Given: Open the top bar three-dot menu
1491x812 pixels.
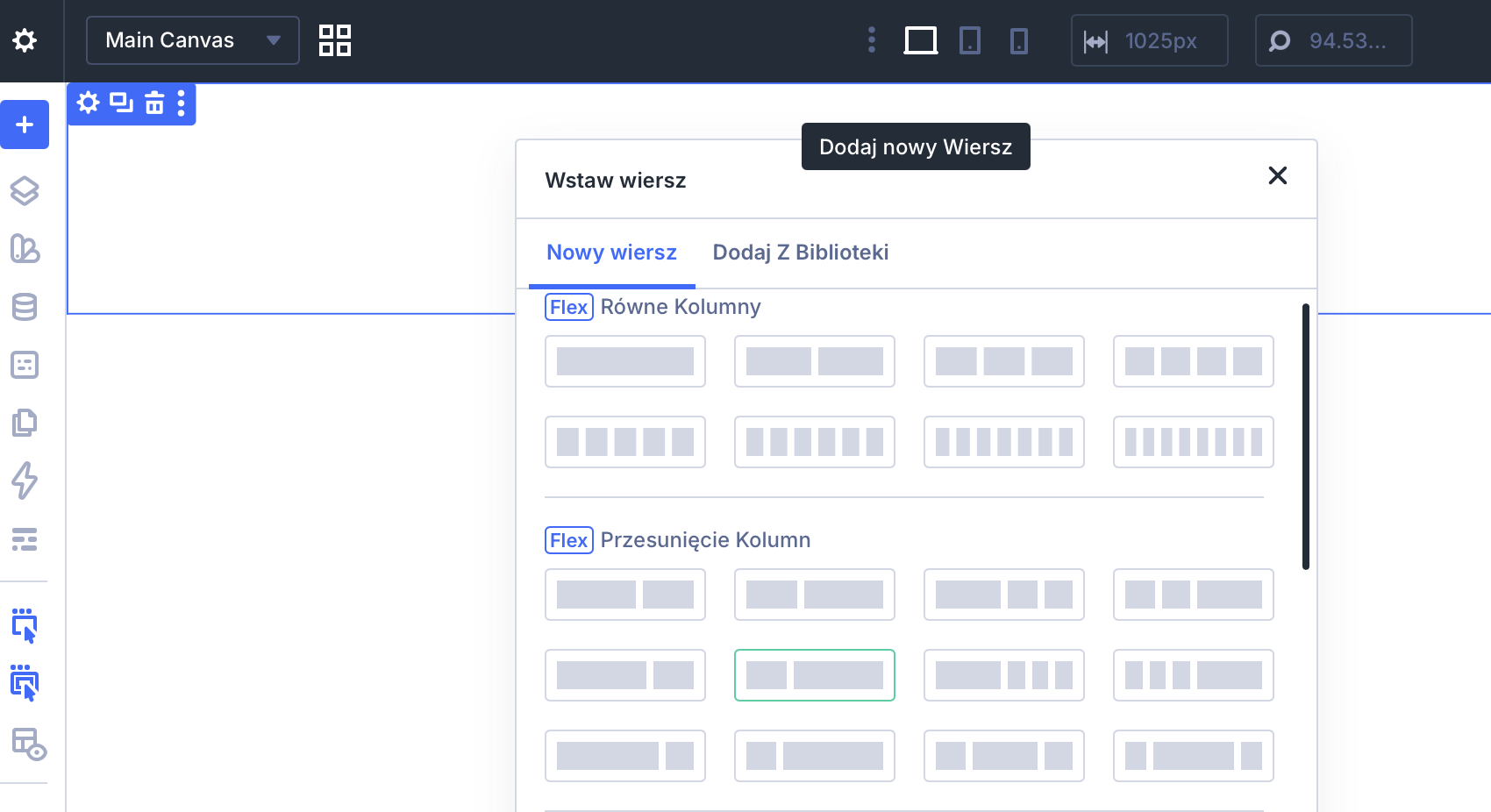Looking at the screenshot, I should 871,40.
